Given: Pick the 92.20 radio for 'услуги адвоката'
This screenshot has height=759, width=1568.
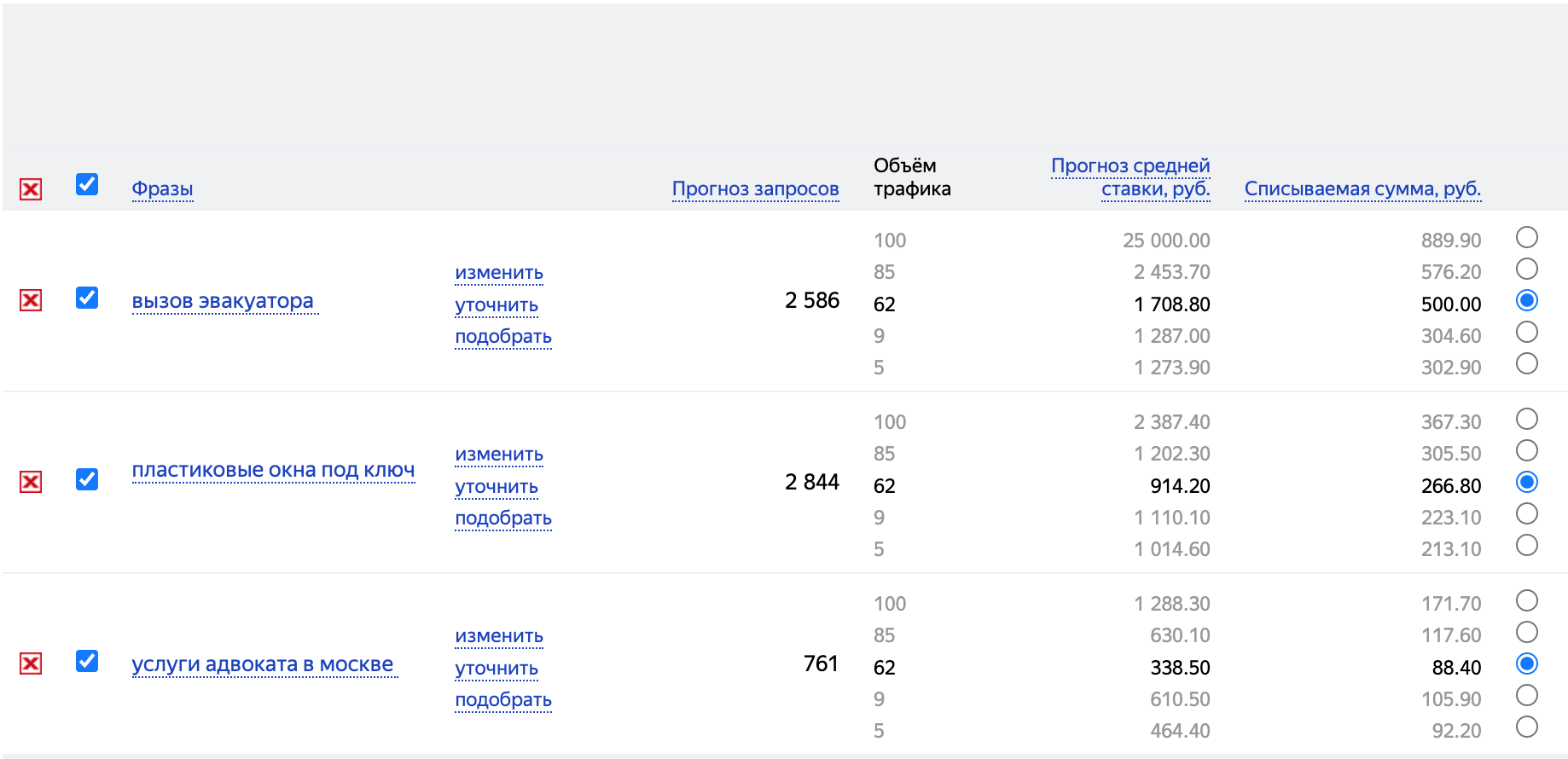Looking at the screenshot, I should (1526, 727).
